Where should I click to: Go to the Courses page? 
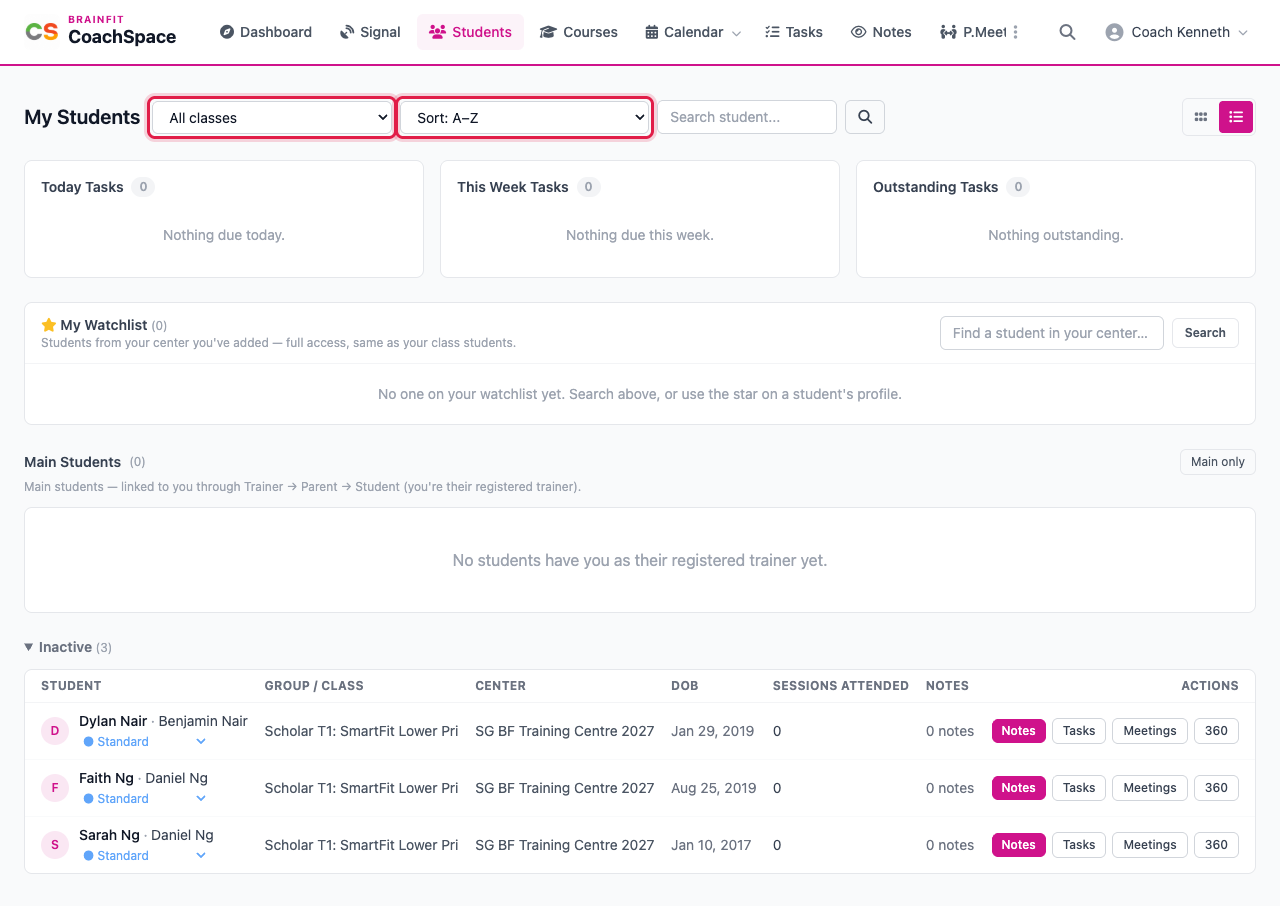[579, 32]
